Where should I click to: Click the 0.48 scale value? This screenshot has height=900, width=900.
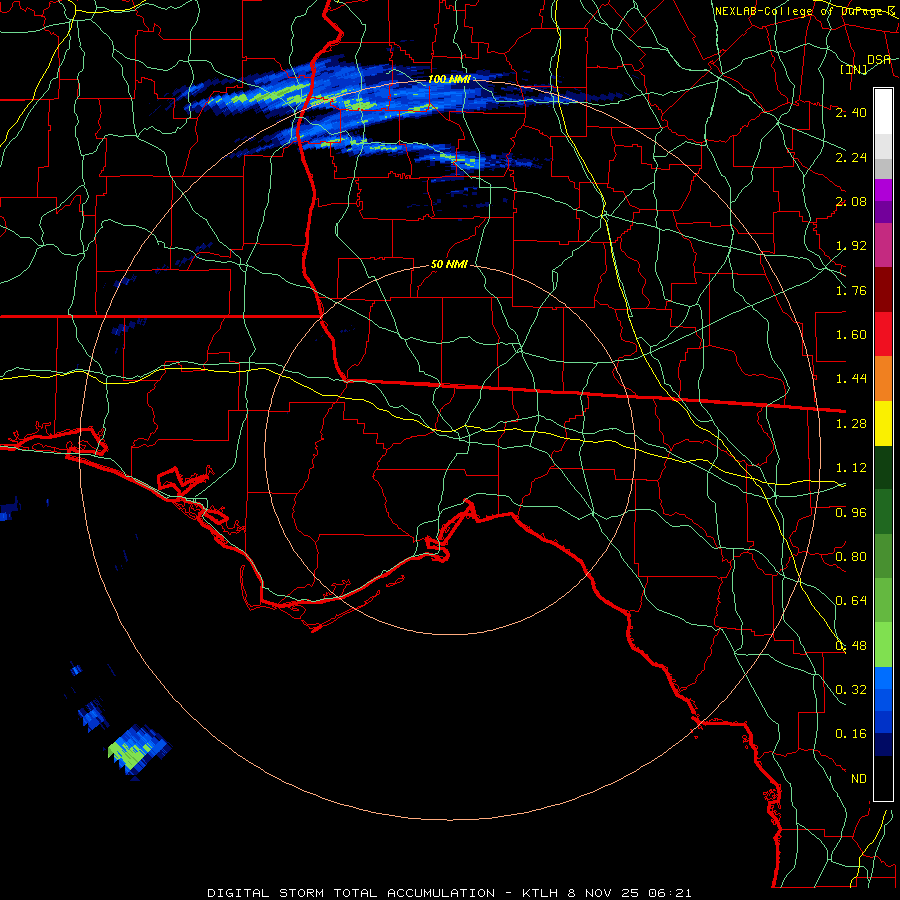(x=851, y=646)
